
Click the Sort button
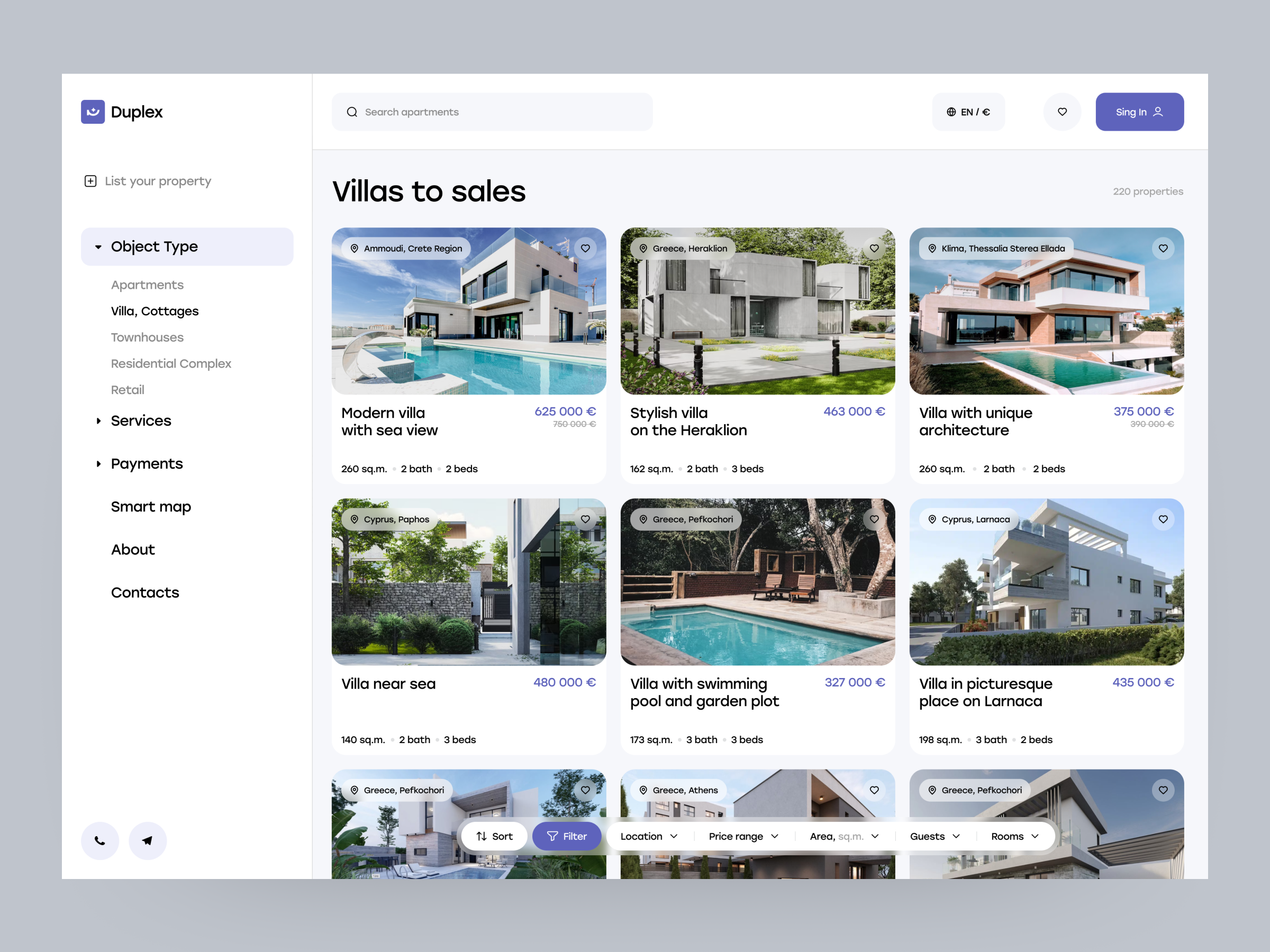click(x=494, y=836)
